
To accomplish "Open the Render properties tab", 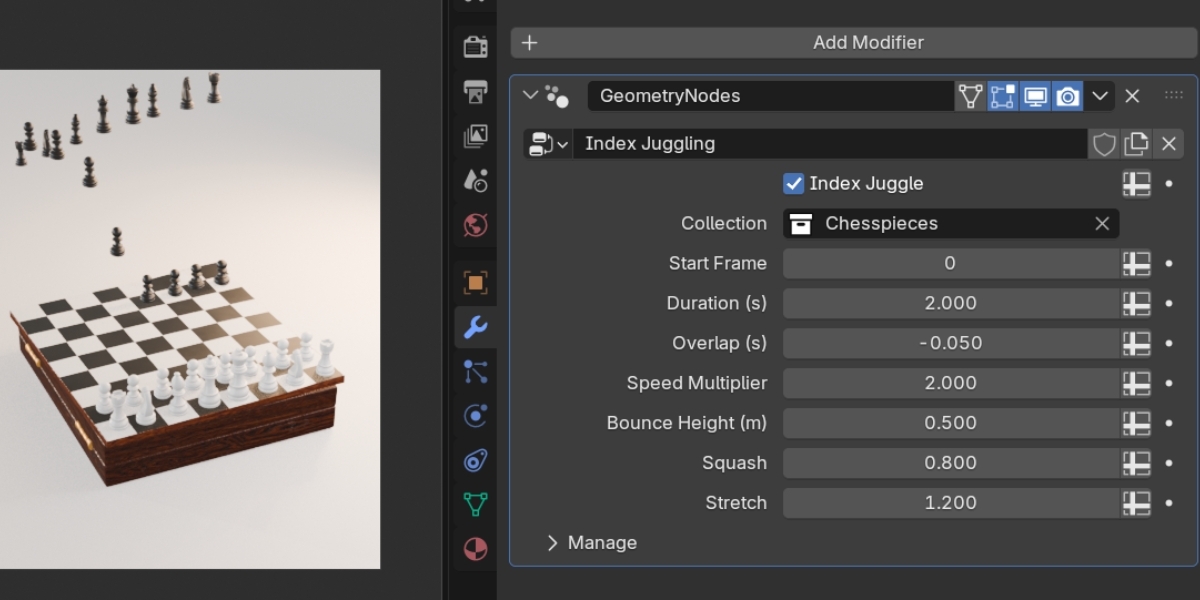I will pos(476,46).
